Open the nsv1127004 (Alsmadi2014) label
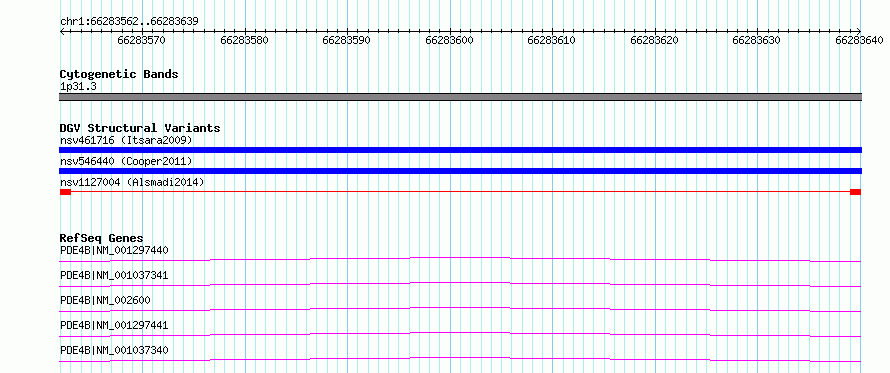Viewport: 890px width, 373px height. point(132,182)
